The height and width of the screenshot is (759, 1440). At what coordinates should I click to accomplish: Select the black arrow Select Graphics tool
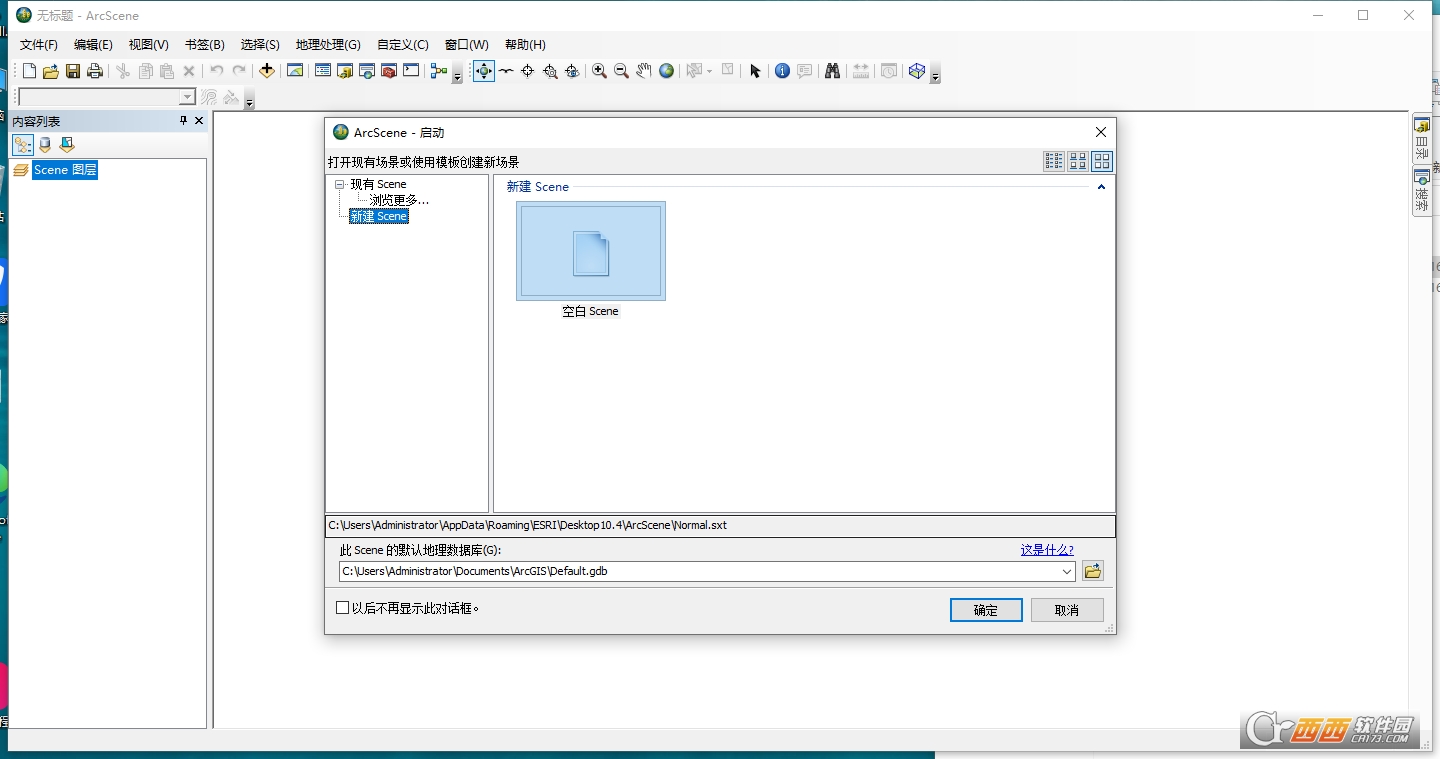click(x=755, y=71)
